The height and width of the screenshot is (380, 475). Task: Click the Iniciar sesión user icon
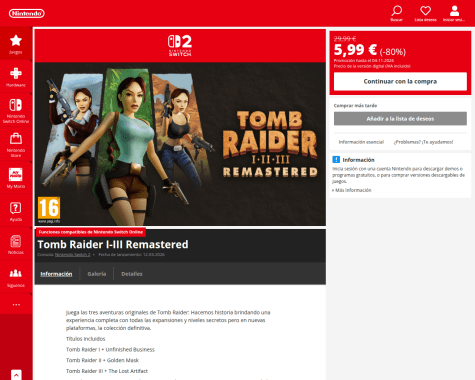(454, 11)
